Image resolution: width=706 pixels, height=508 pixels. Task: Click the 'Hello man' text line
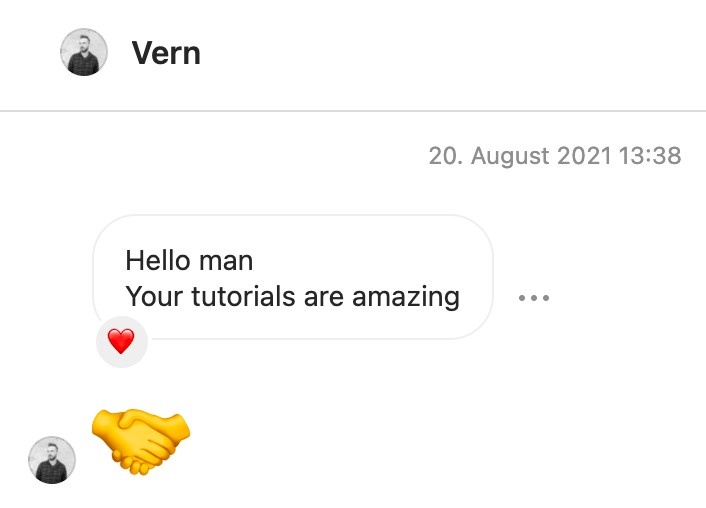click(x=189, y=260)
